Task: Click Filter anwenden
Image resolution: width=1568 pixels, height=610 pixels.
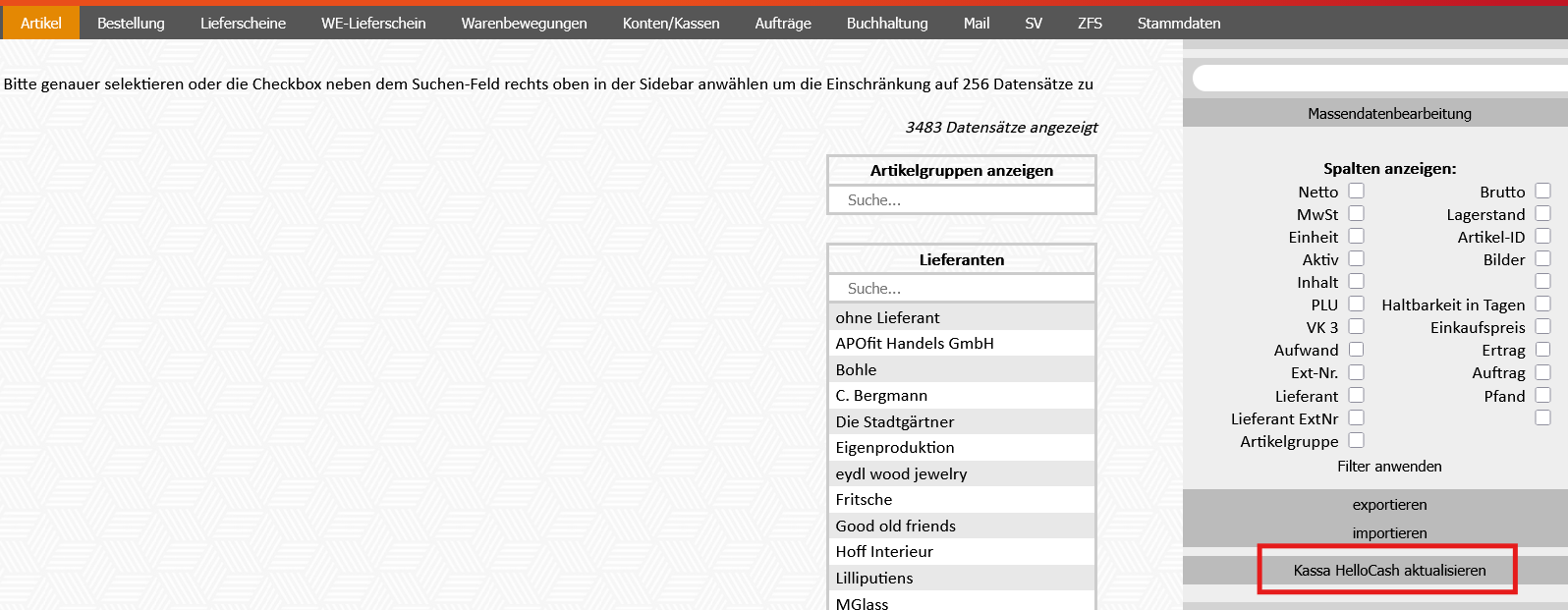Action: [1389, 467]
